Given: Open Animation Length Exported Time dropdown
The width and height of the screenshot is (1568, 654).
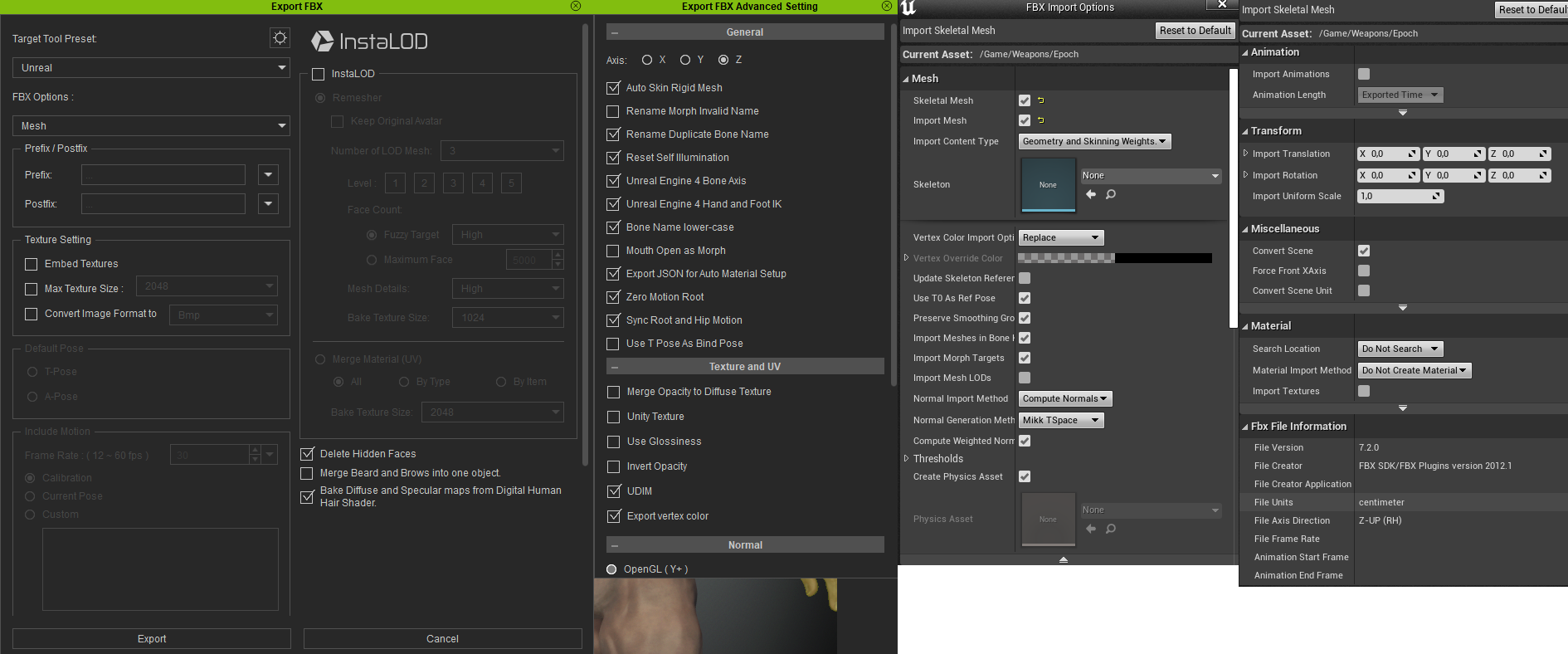Looking at the screenshot, I should 1400,95.
